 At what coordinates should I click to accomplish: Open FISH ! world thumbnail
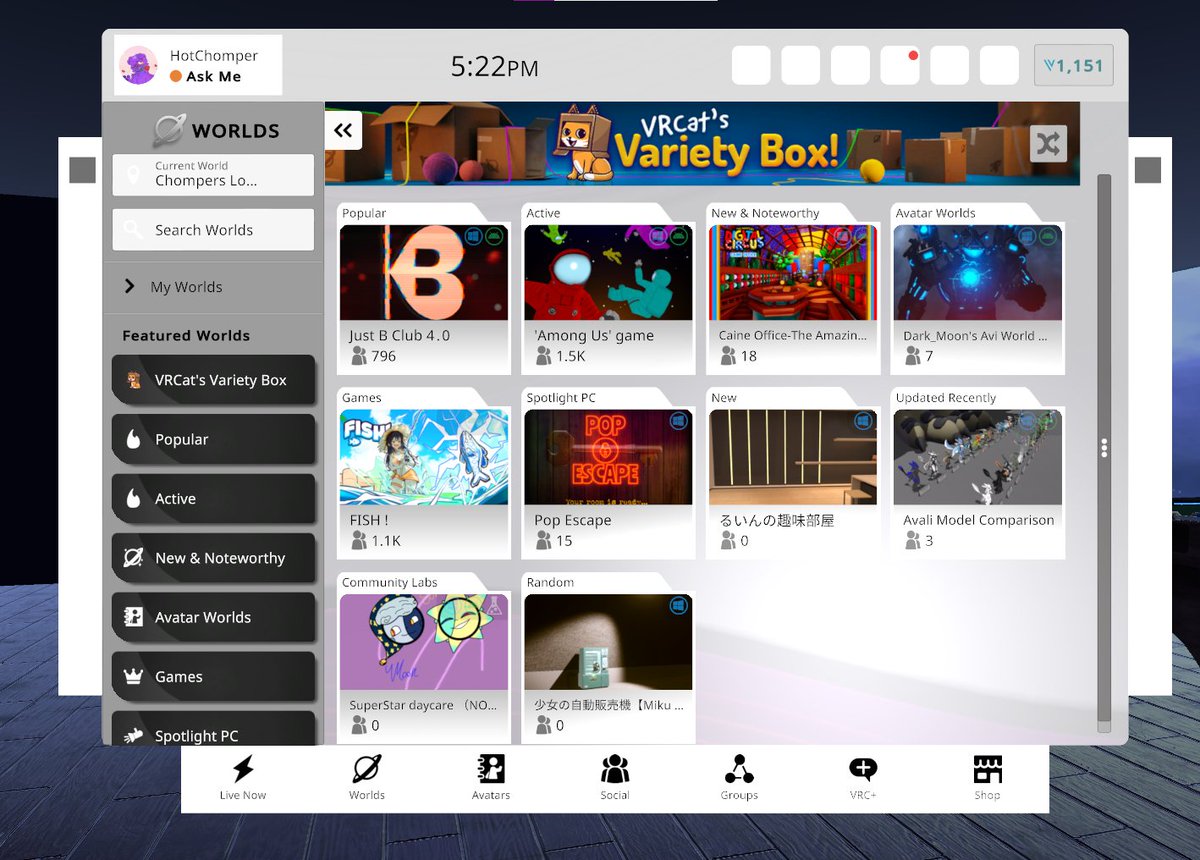pos(424,457)
